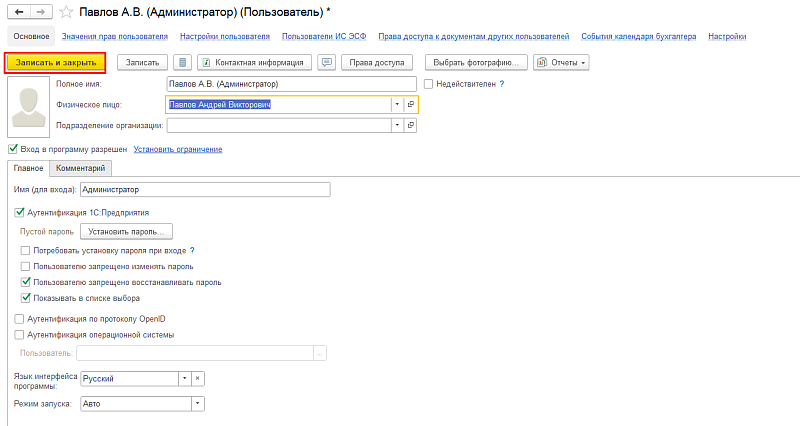The width and height of the screenshot is (800, 426).
Task: Switch to the Комментарий tab
Action: [81, 169]
